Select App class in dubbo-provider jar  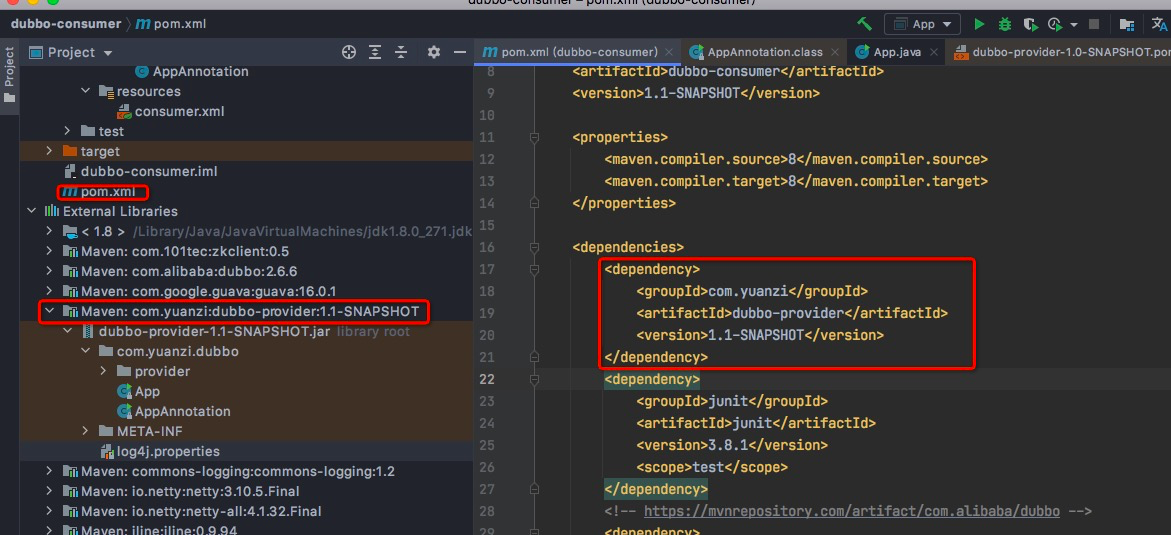pos(147,392)
